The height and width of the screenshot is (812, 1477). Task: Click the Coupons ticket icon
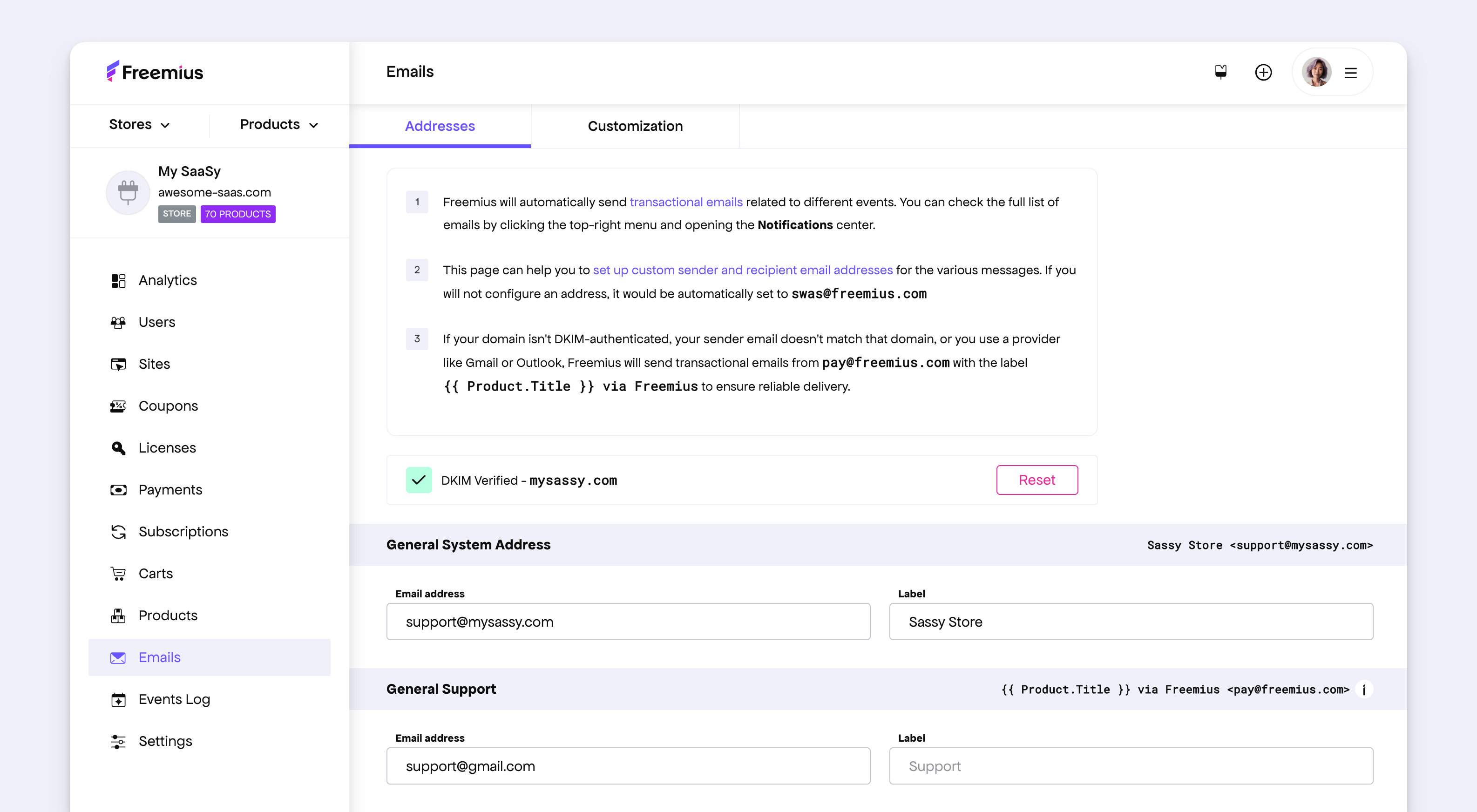tap(118, 406)
